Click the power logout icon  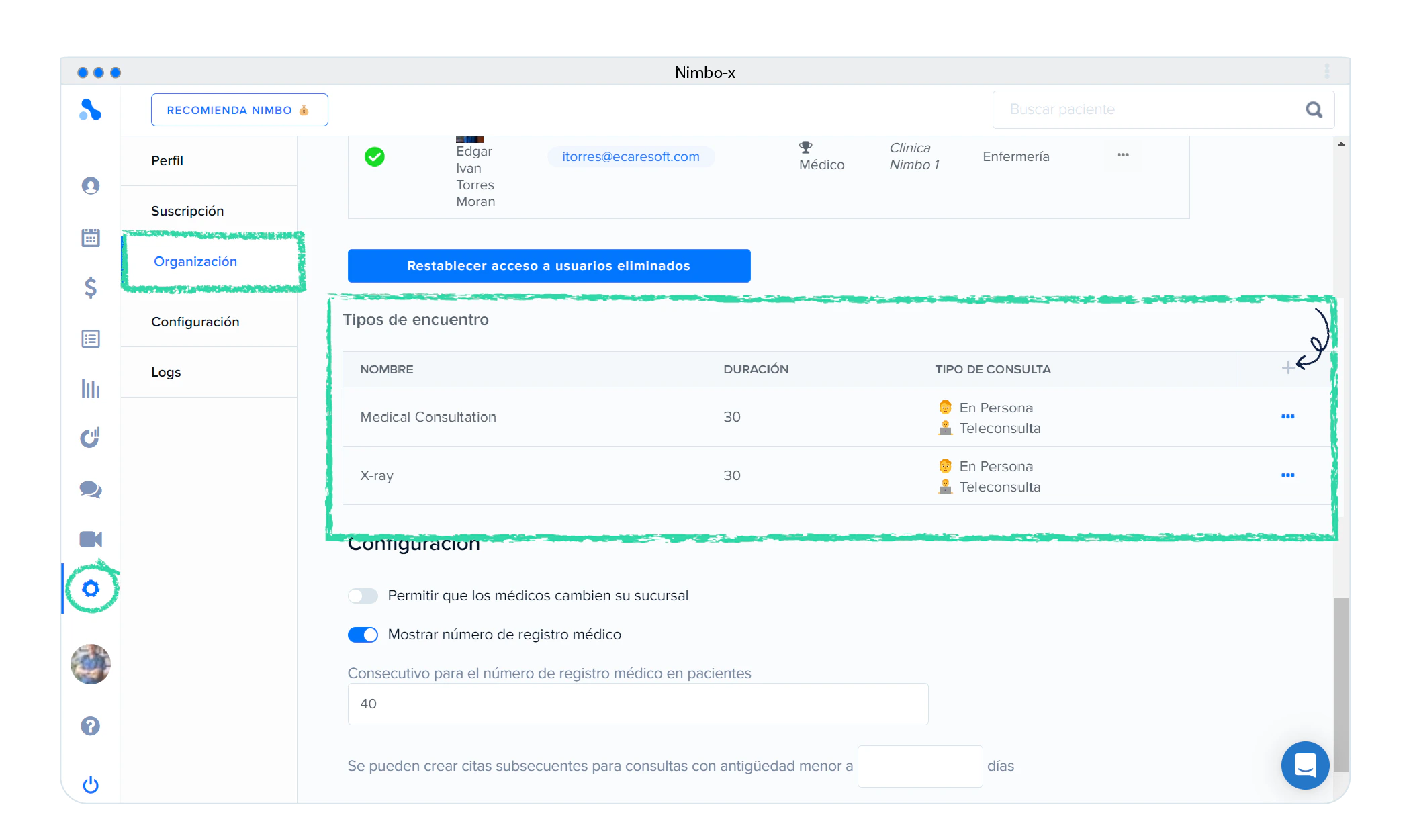[x=91, y=784]
